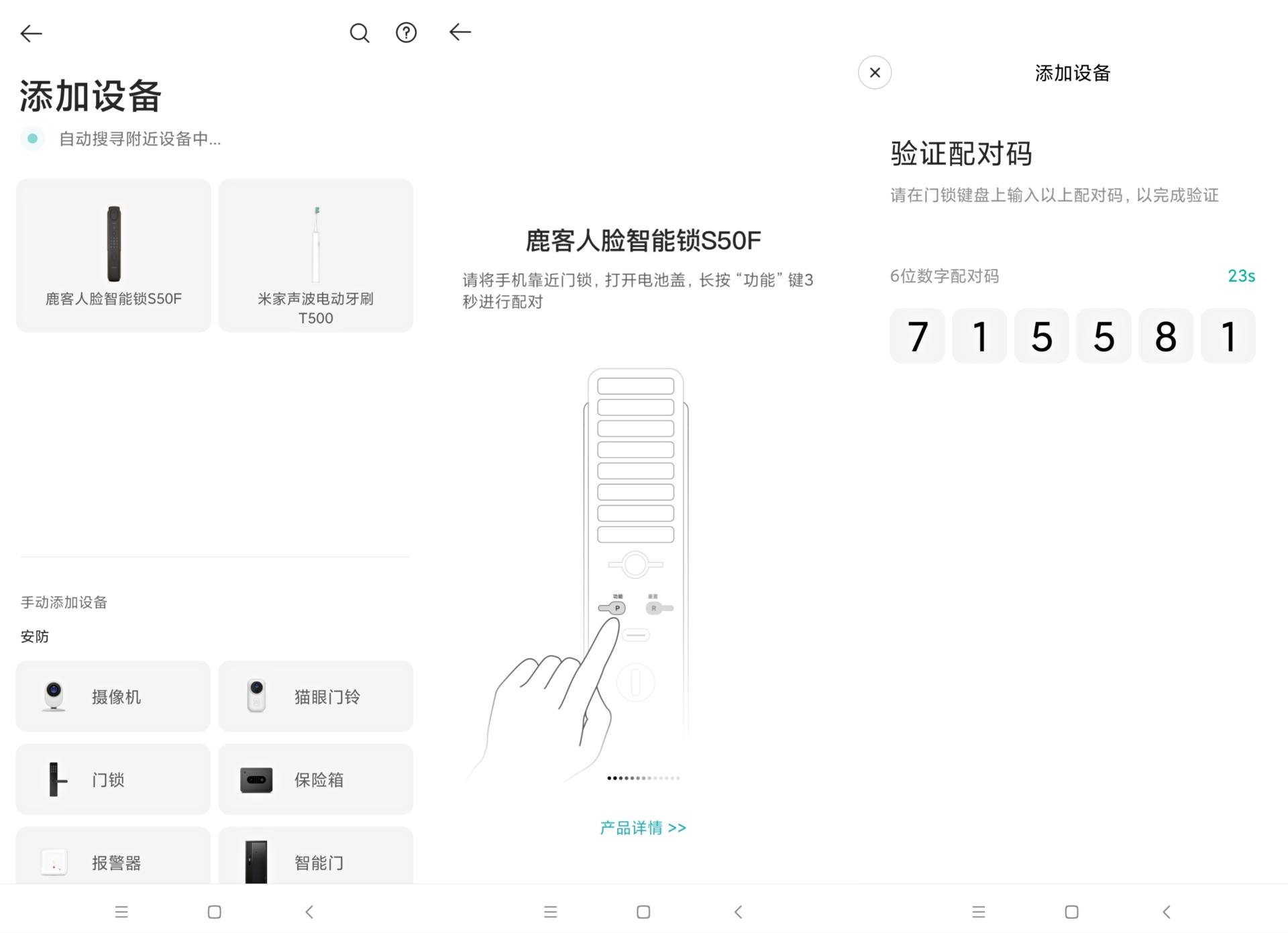Toggle the auto-search indicator dot beside 自动搜寻附近设备中
Viewport: 1288px width, 933px height.
click(x=32, y=138)
